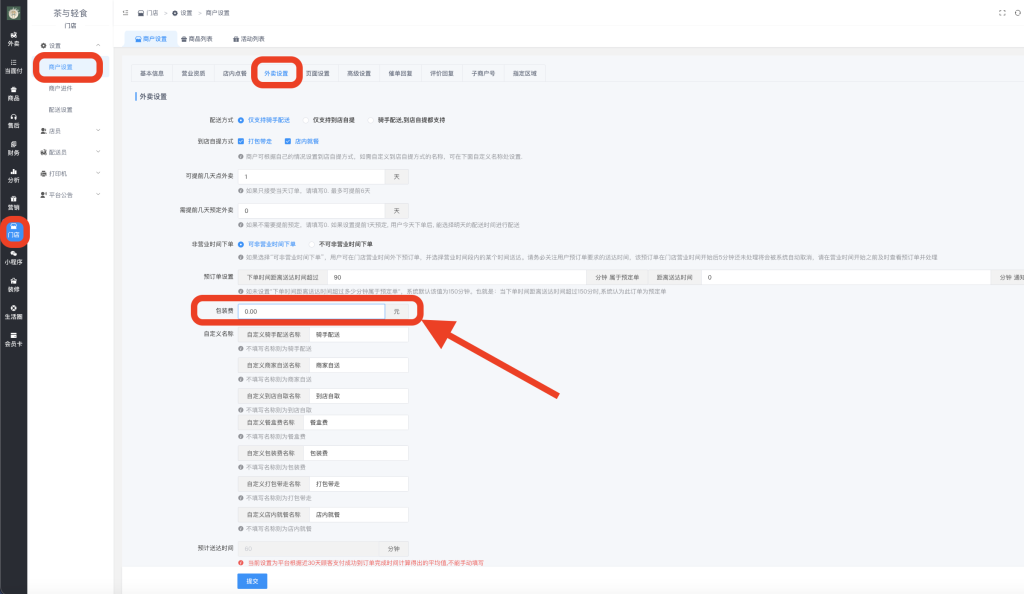Image resolution: width=1024 pixels, height=594 pixels.
Task: Open the 会员卡 membership card icon
Action: click(13, 339)
